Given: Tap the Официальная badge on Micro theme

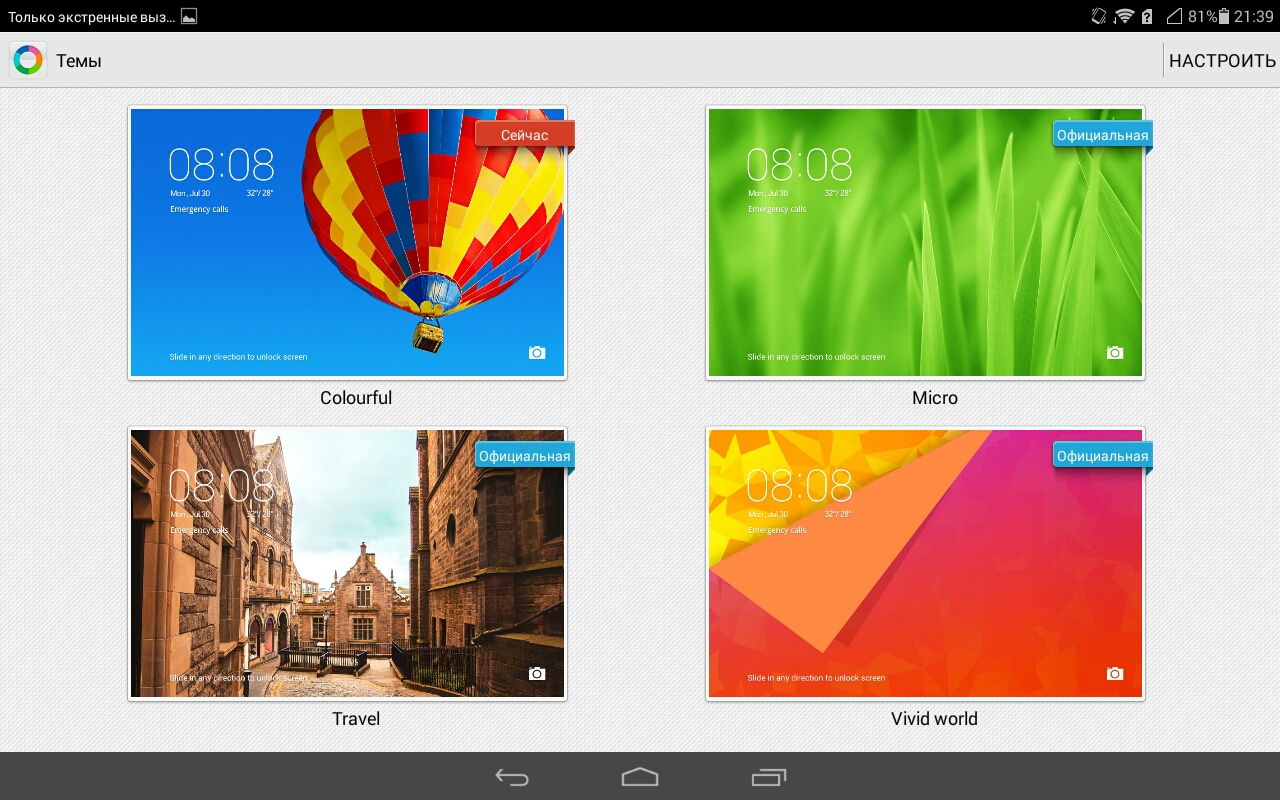Looking at the screenshot, I should tap(1102, 135).
